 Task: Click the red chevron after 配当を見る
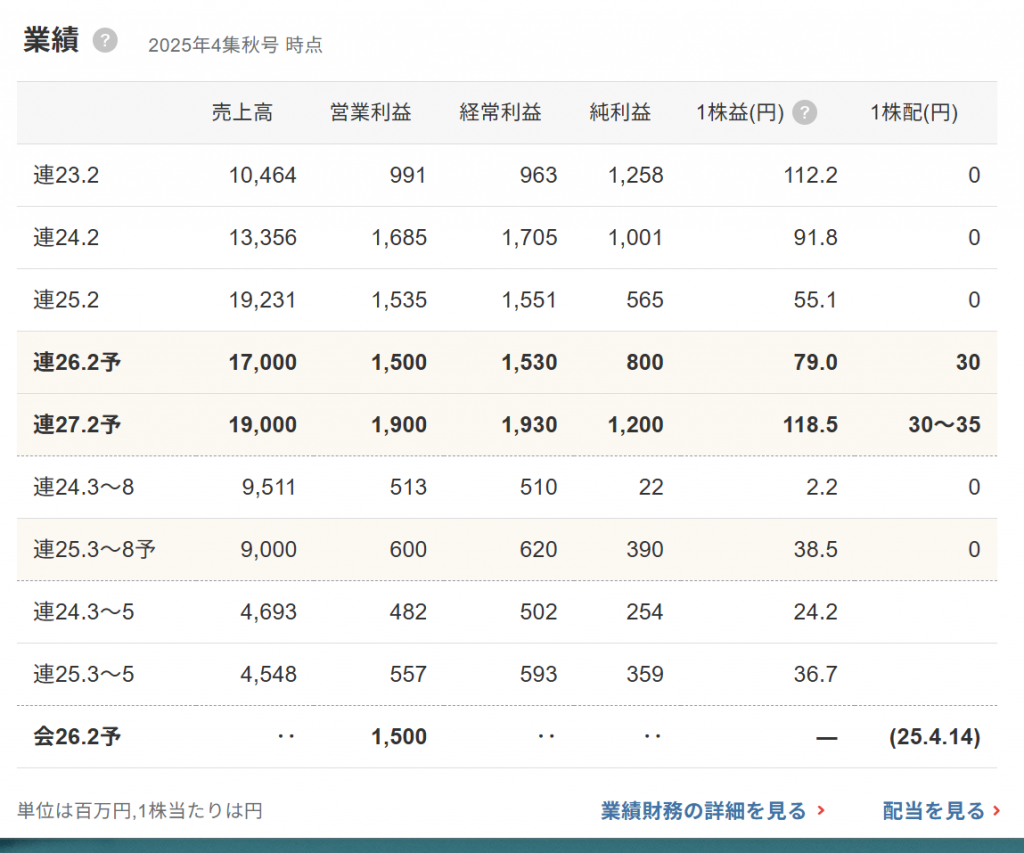(995, 811)
